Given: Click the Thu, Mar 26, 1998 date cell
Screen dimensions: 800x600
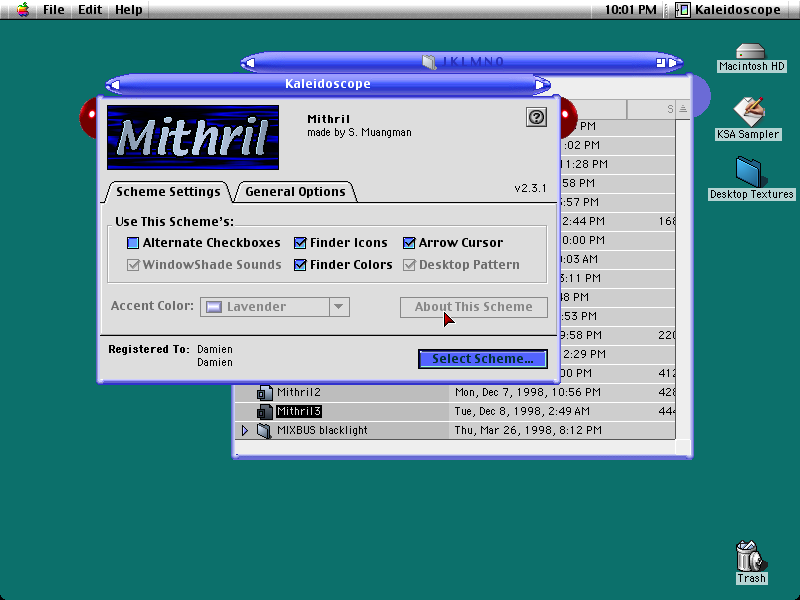Looking at the screenshot, I should [528, 430].
